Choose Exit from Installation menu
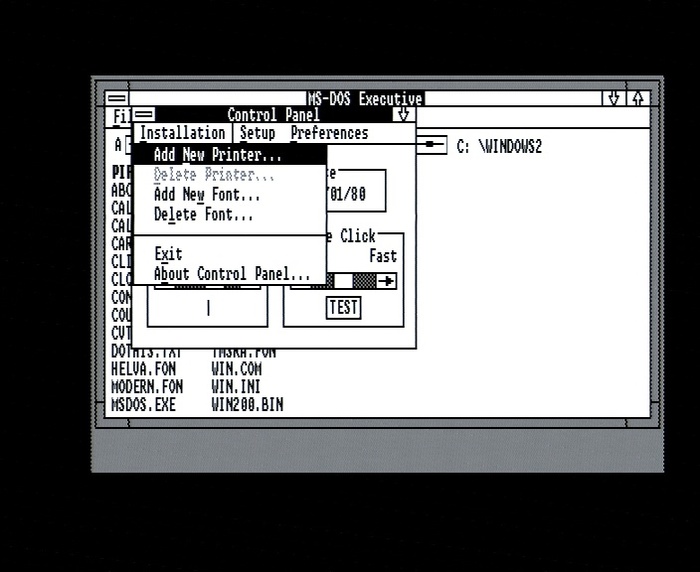The width and height of the screenshot is (700, 572). tap(168, 254)
